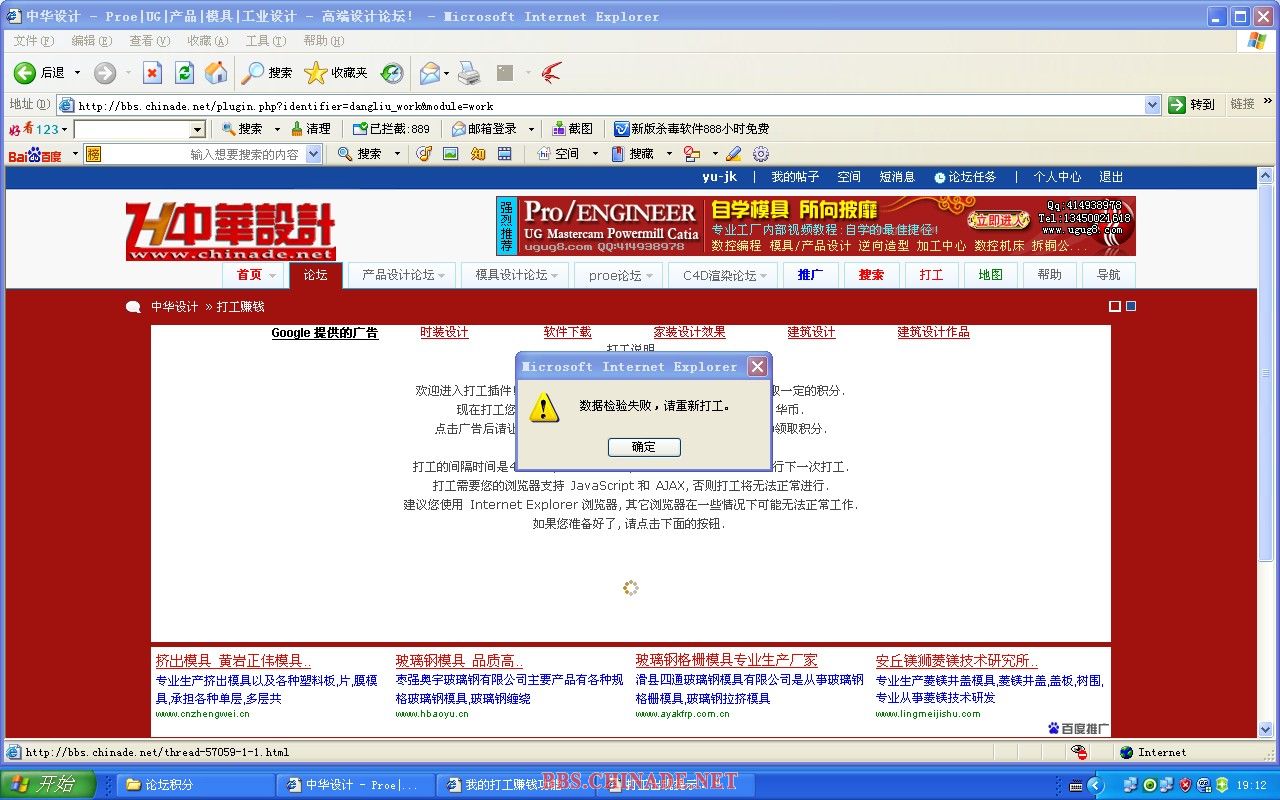Click the vertical scrollbar up arrow
Image resolution: width=1280 pixels, height=800 pixels.
tap(1267, 176)
